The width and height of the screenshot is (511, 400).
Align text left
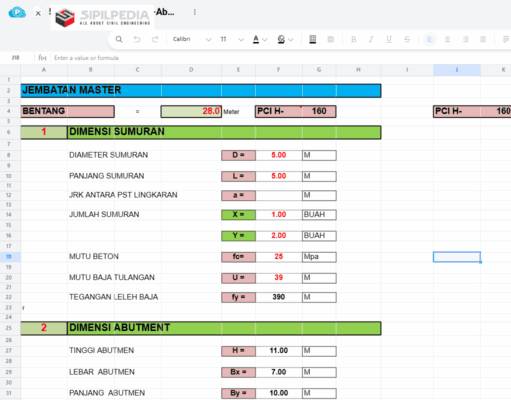point(430,39)
